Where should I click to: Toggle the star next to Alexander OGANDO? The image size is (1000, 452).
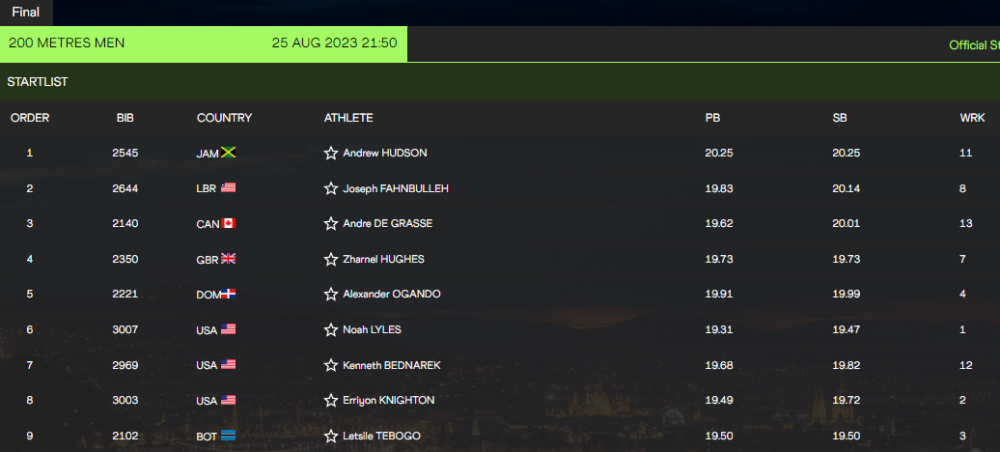point(331,295)
